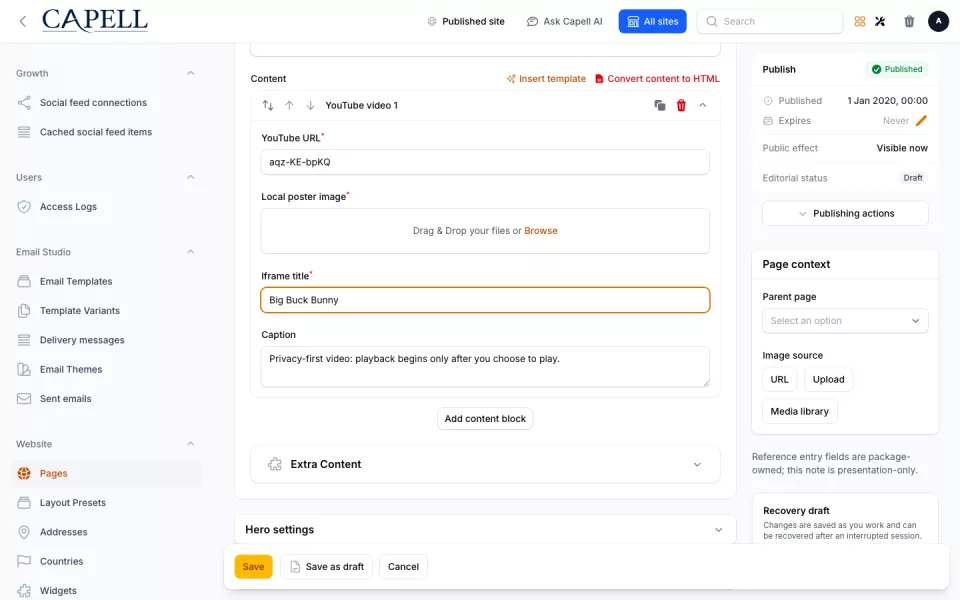Open the tools icon in header

click(x=880, y=21)
